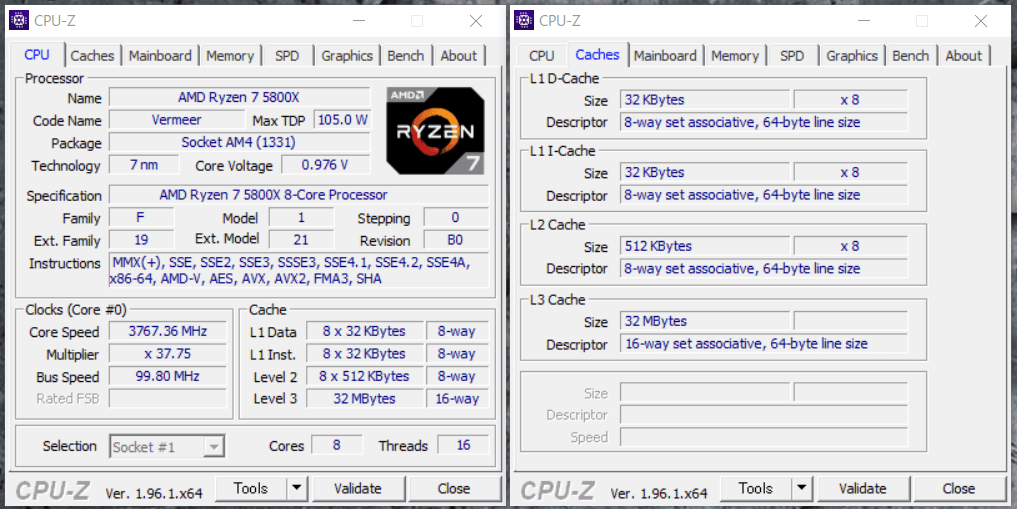The image size is (1017, 509).
Task: Click the Cores value 8
Action: point(337,445)
